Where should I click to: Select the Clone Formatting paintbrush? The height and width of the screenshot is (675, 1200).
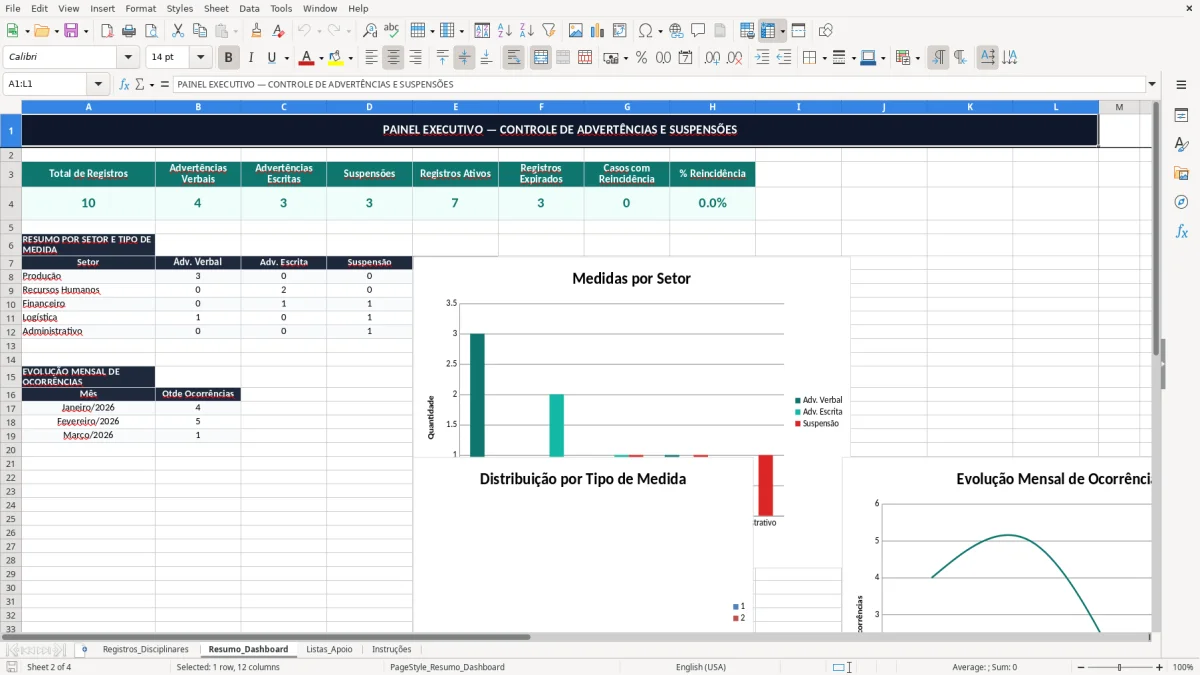point(256,31)
